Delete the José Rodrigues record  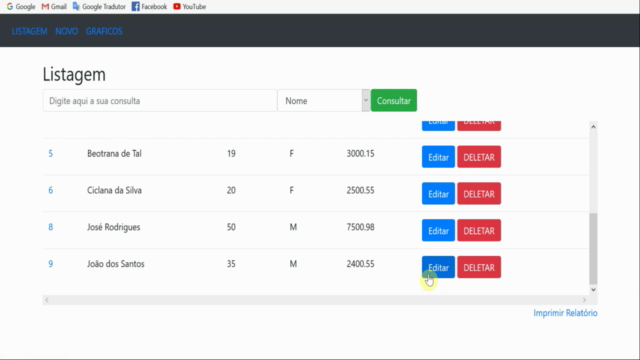click(479, 231)
